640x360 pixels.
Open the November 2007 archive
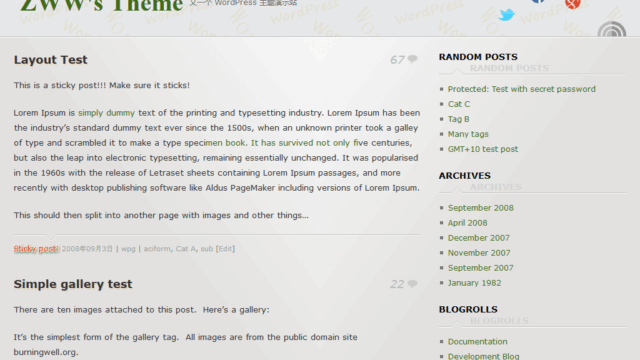(x=479, y=253)
